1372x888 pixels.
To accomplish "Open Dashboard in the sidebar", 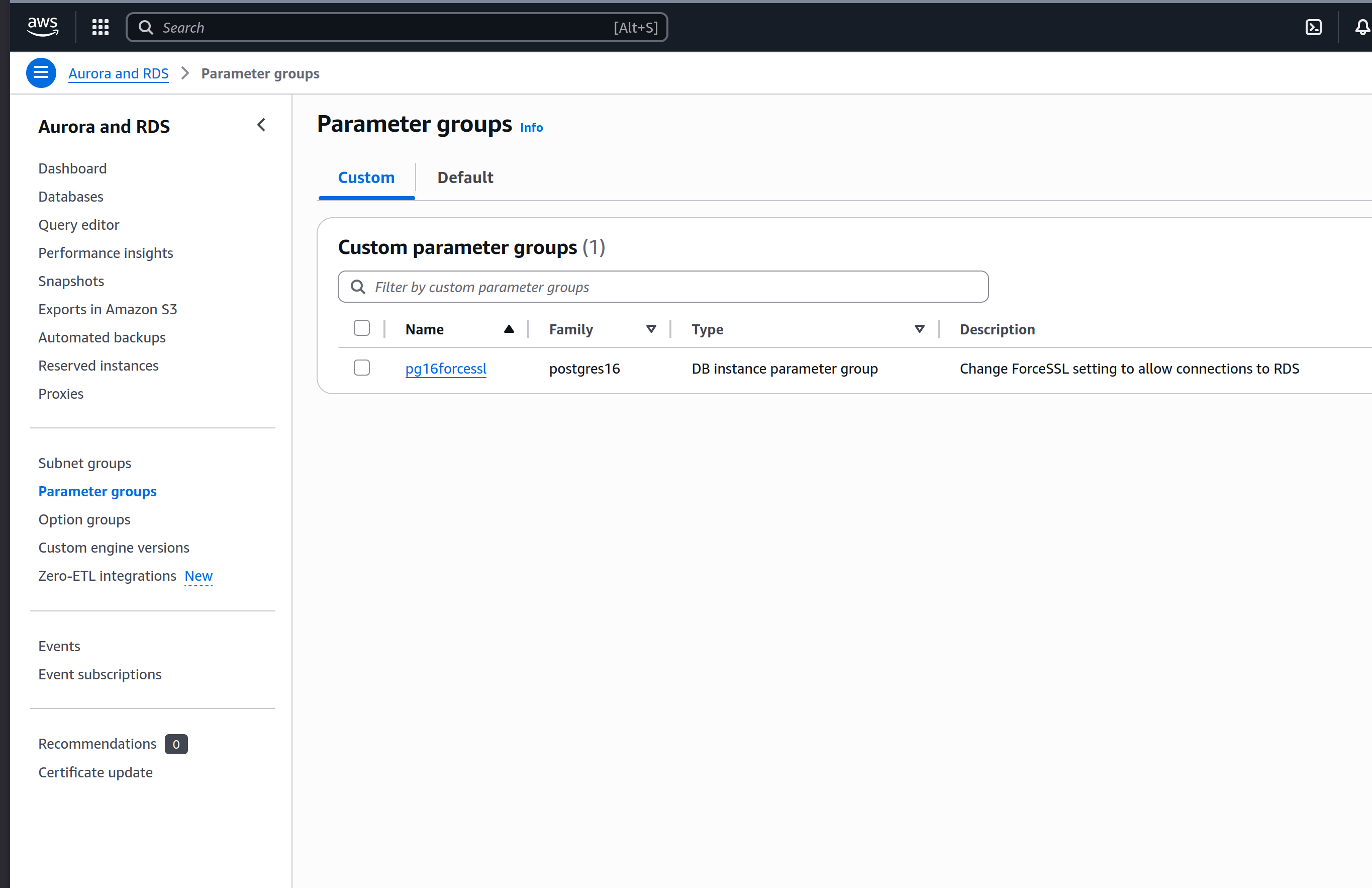I will (72, 168).
